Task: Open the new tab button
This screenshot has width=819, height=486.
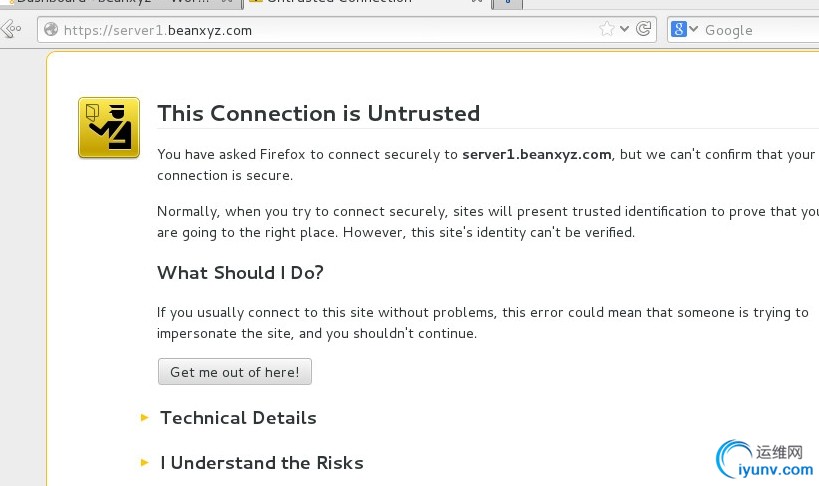Action: (507, 4)
